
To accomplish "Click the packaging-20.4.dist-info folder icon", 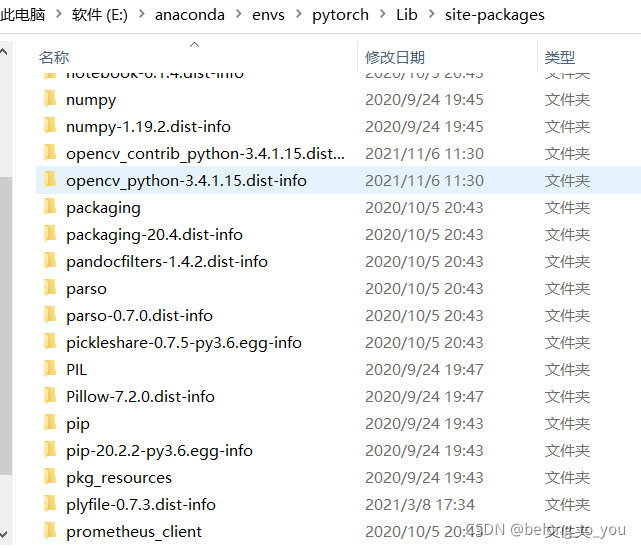I will (50, 234).
